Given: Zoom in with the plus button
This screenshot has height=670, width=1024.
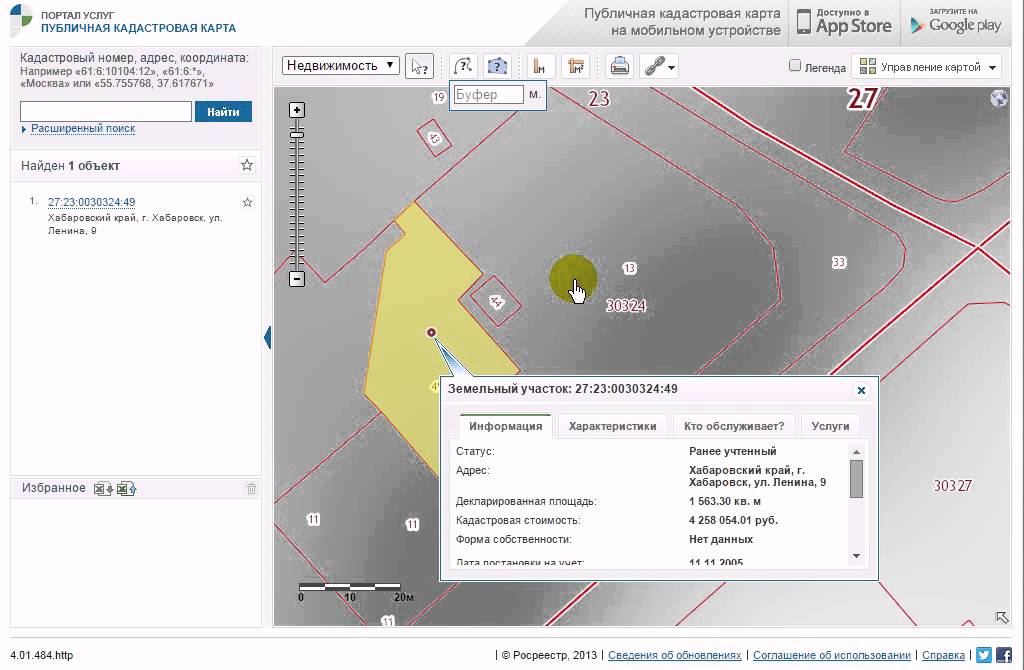Looking at the screenshot, I should click(296, 110).
